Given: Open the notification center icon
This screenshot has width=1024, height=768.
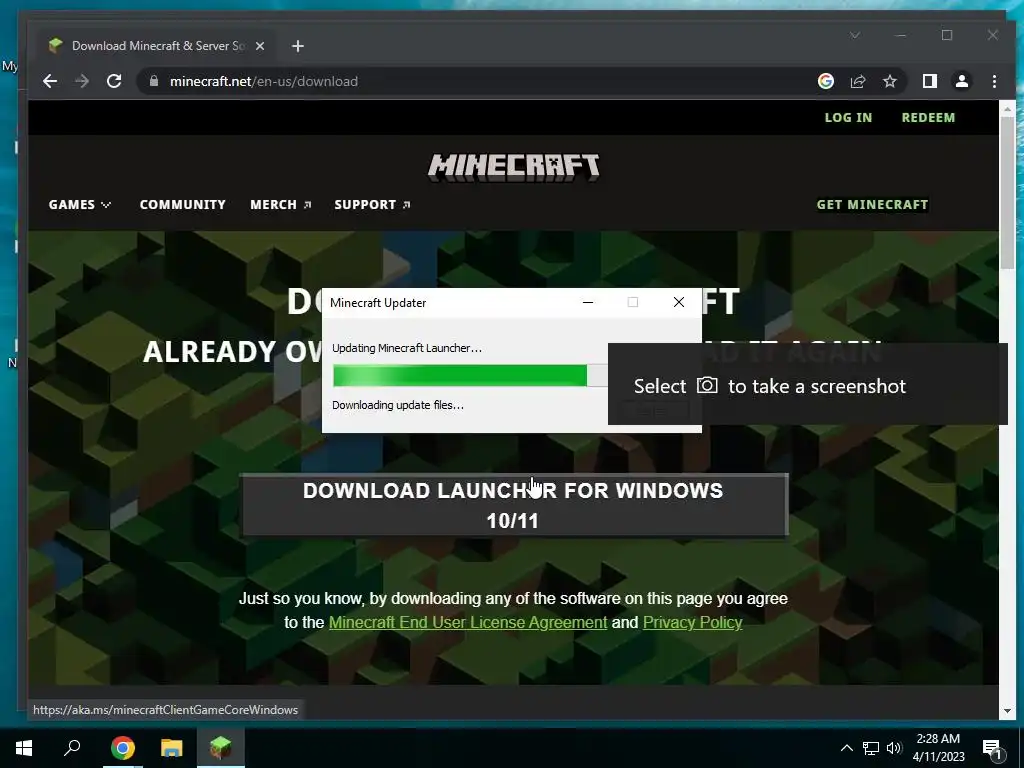Looking at the screenshot, I should 993,748.
